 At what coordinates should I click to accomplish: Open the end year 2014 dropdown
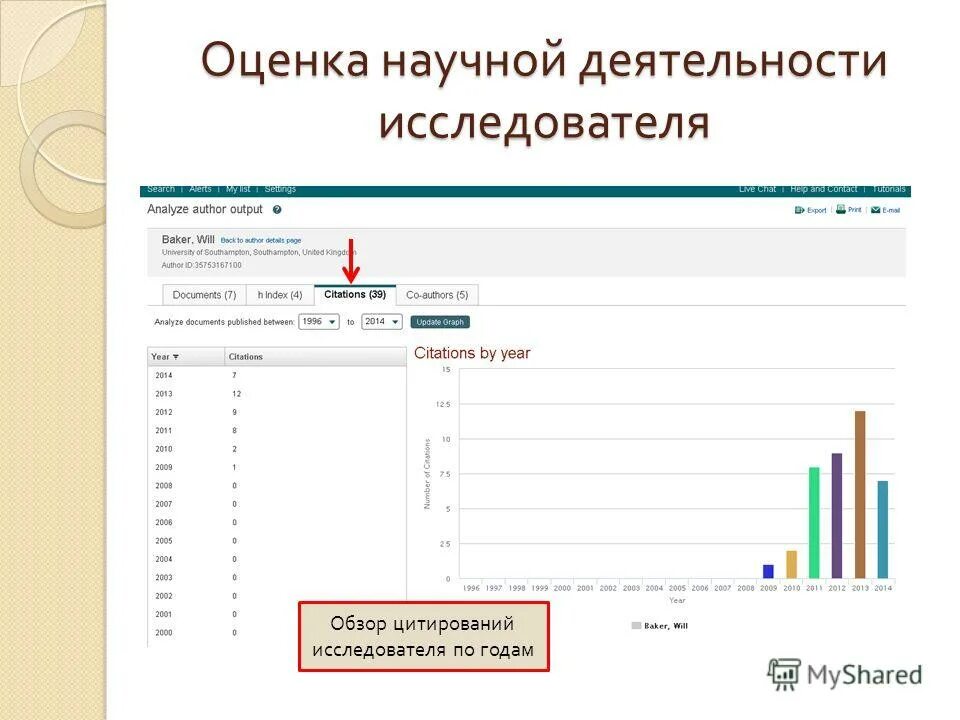point(383,320)
